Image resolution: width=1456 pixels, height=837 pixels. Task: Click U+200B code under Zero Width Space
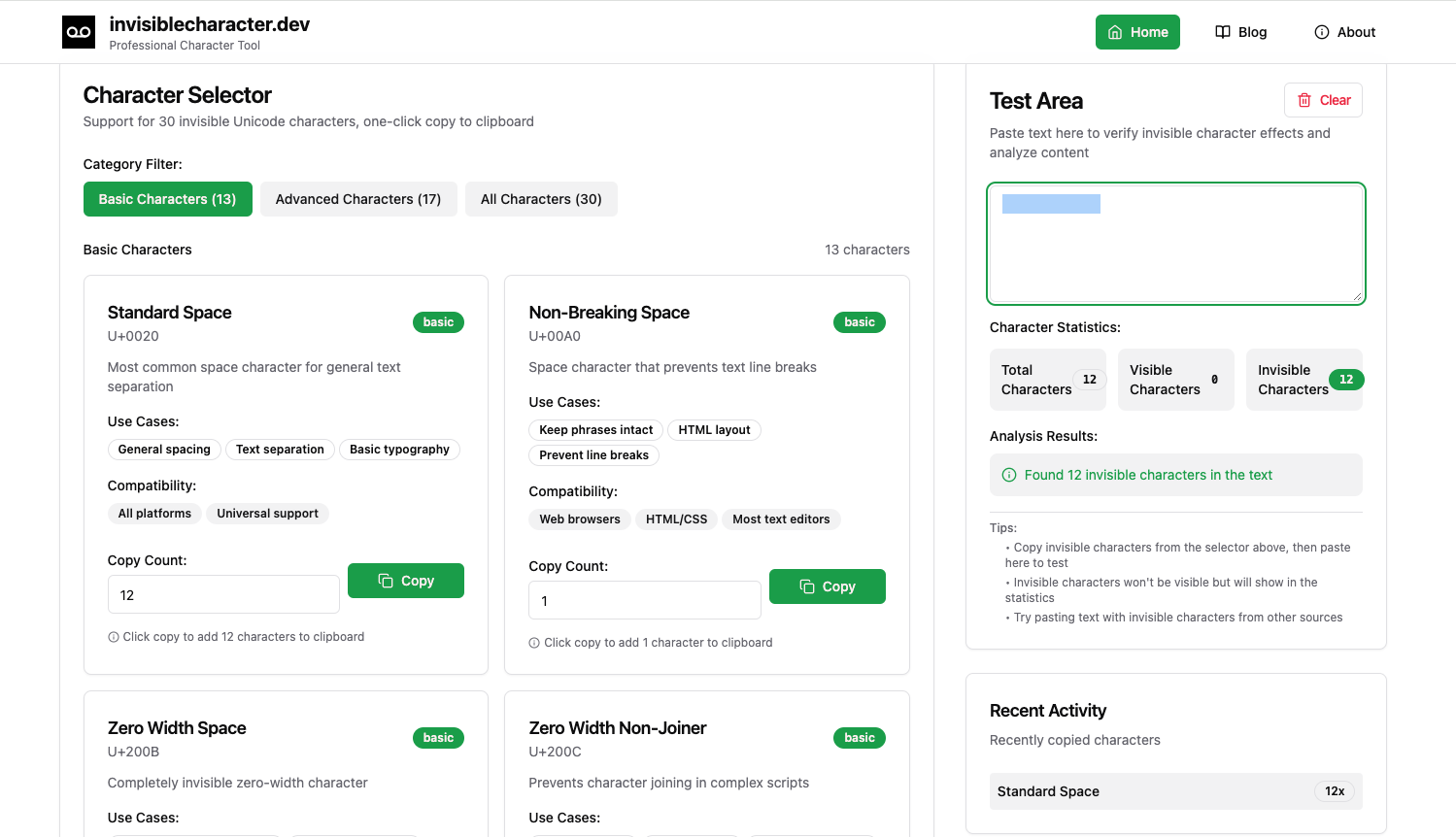(133, 752)
